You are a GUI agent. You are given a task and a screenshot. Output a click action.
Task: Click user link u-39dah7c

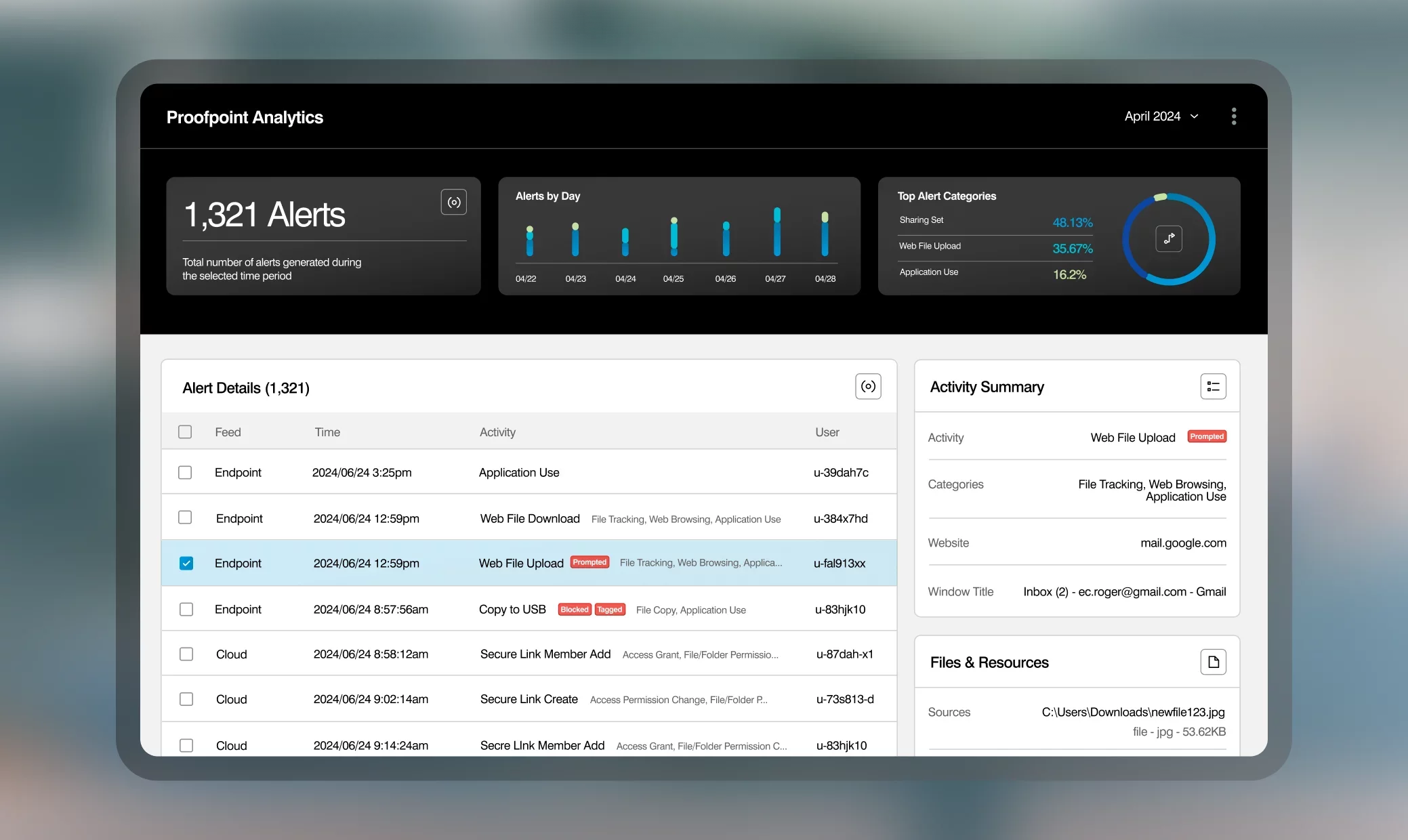coord(841,473)
